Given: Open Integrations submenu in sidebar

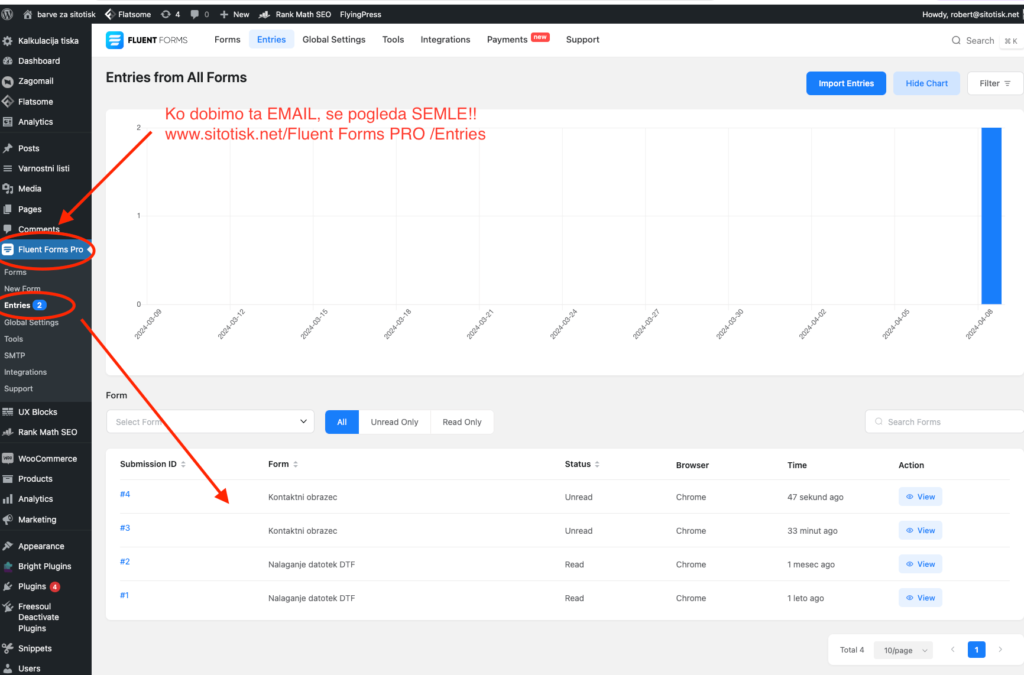Looking at the screenshot, I should [25, 372].
